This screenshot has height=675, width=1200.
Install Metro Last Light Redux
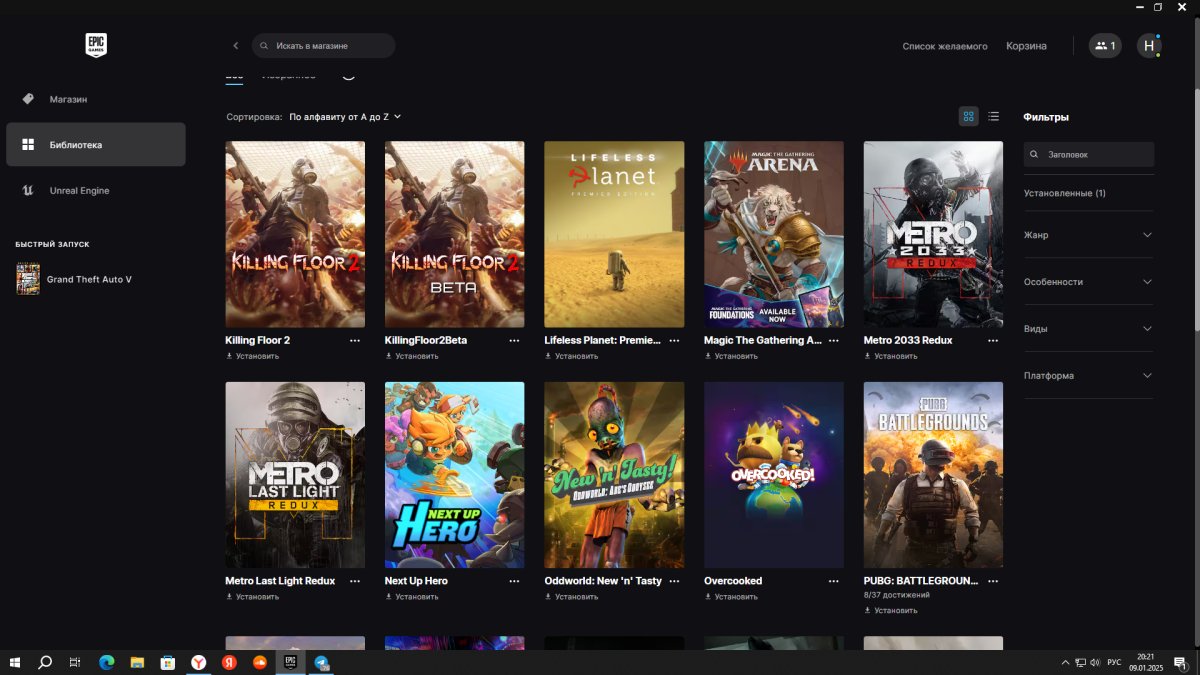tap(252, 597)
